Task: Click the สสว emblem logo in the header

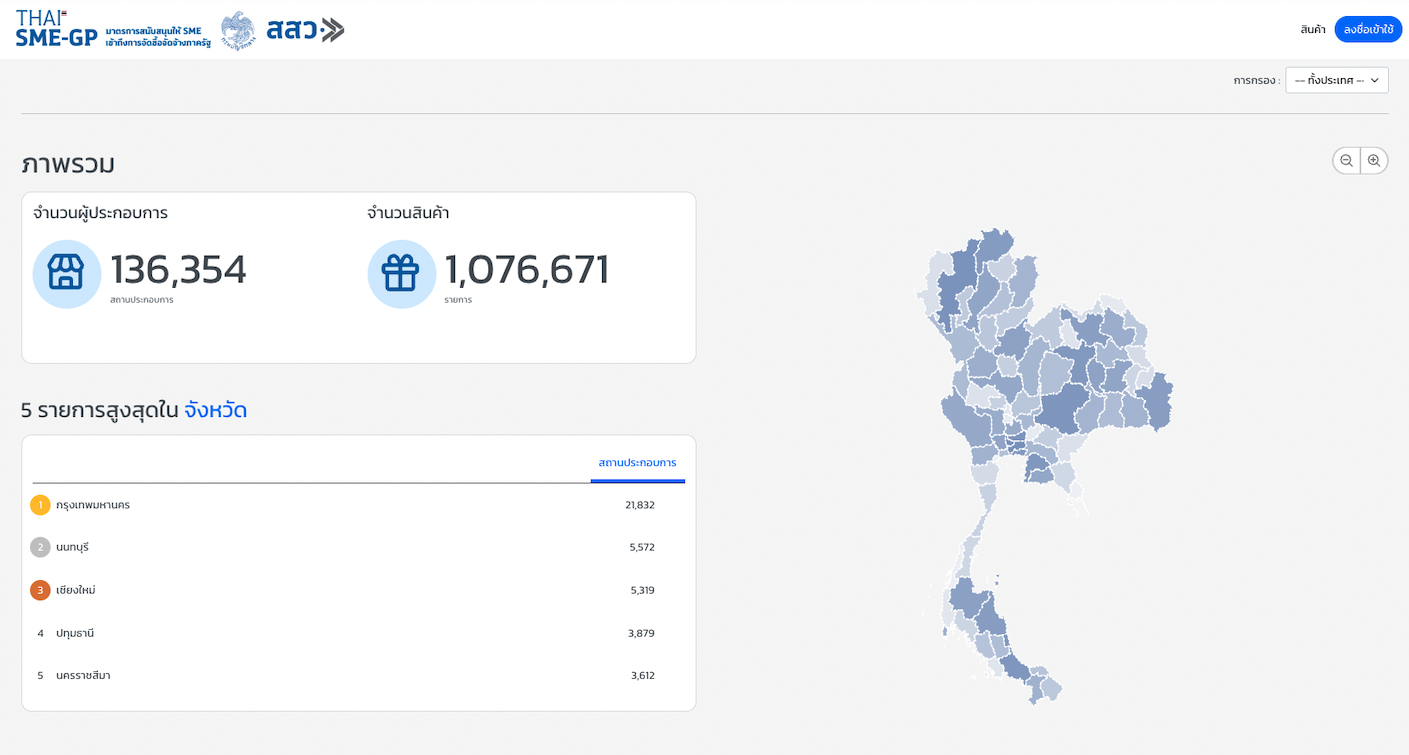Action: coord(238,29)
